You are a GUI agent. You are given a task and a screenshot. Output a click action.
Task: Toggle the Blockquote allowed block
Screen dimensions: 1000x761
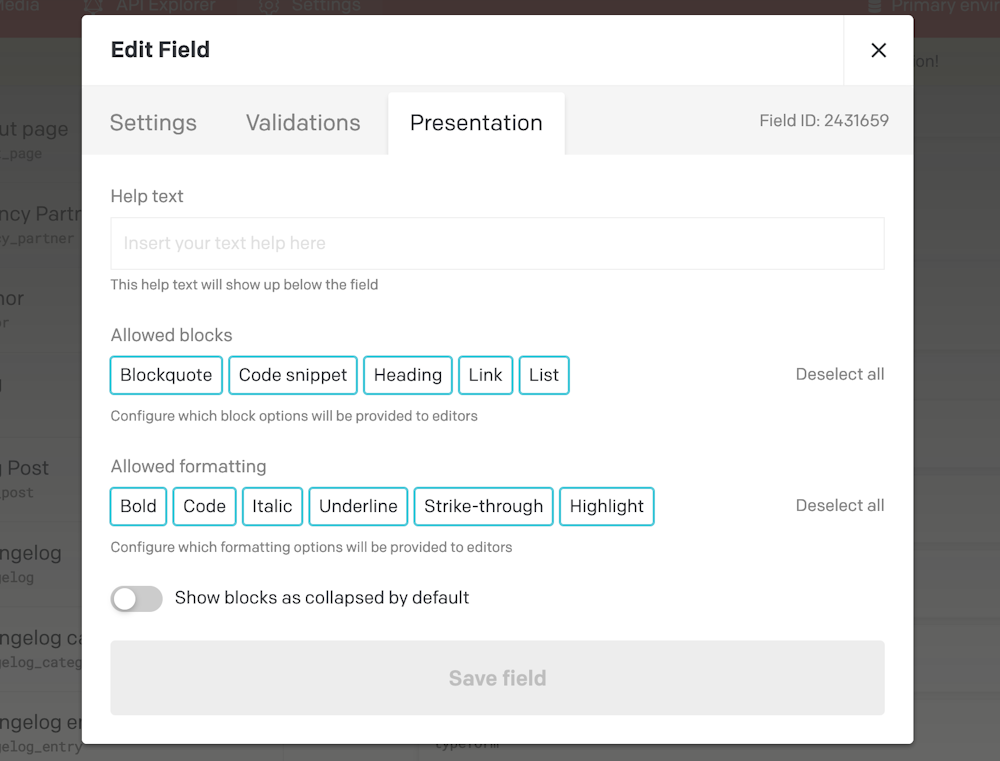pyautogui.click(x=166, y=375)
